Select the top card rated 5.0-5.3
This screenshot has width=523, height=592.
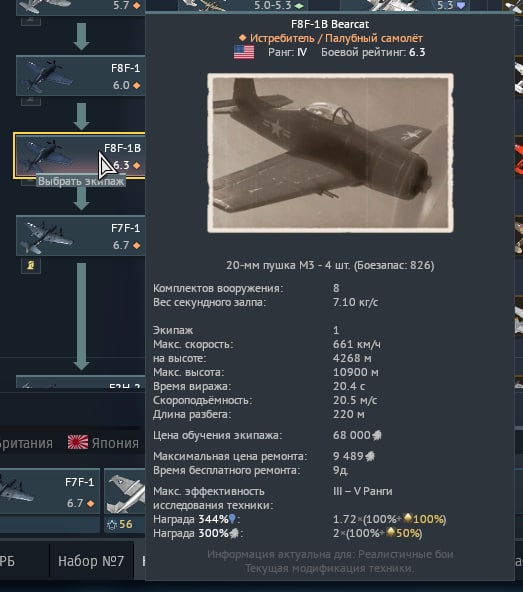point(243,5)
